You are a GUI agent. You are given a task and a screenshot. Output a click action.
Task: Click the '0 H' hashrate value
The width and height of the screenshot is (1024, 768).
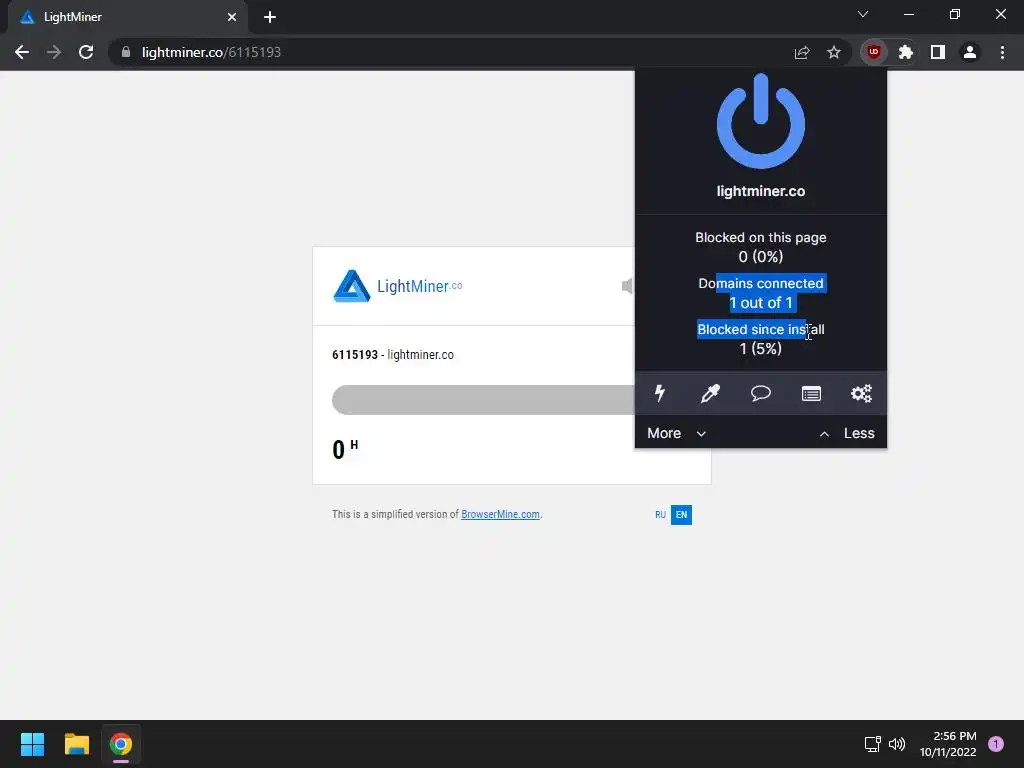[x=345, y=449]
